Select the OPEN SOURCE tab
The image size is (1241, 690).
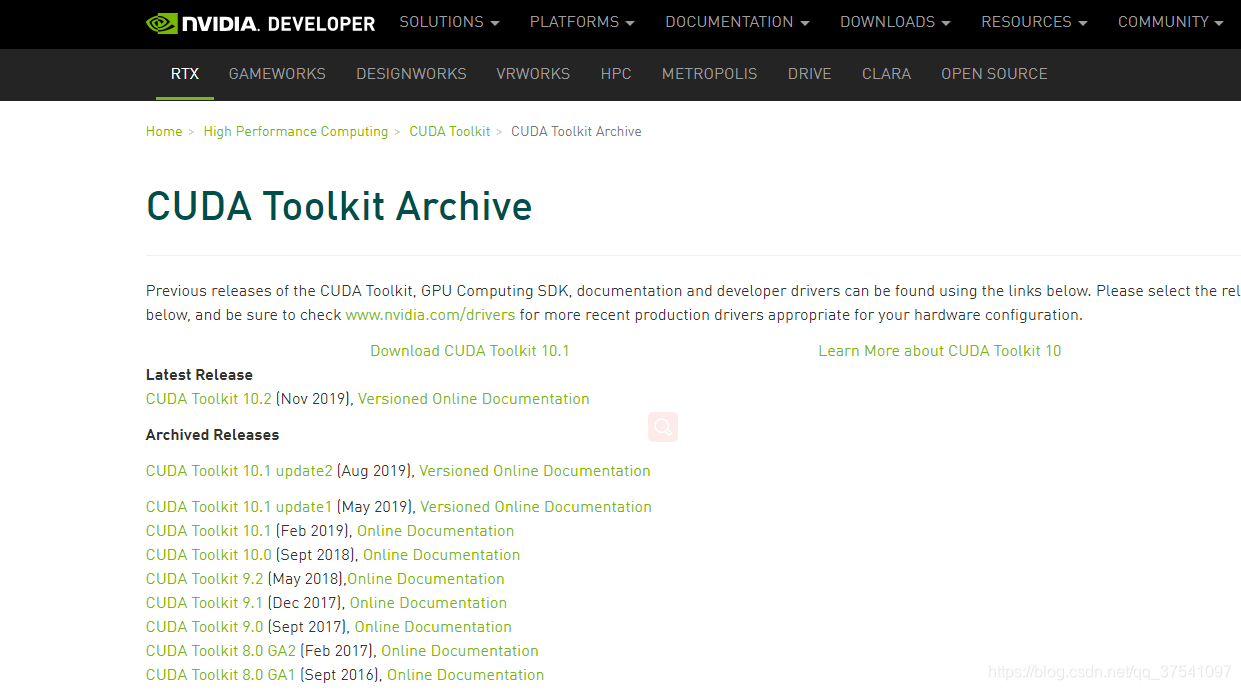(x=994, y=74)
